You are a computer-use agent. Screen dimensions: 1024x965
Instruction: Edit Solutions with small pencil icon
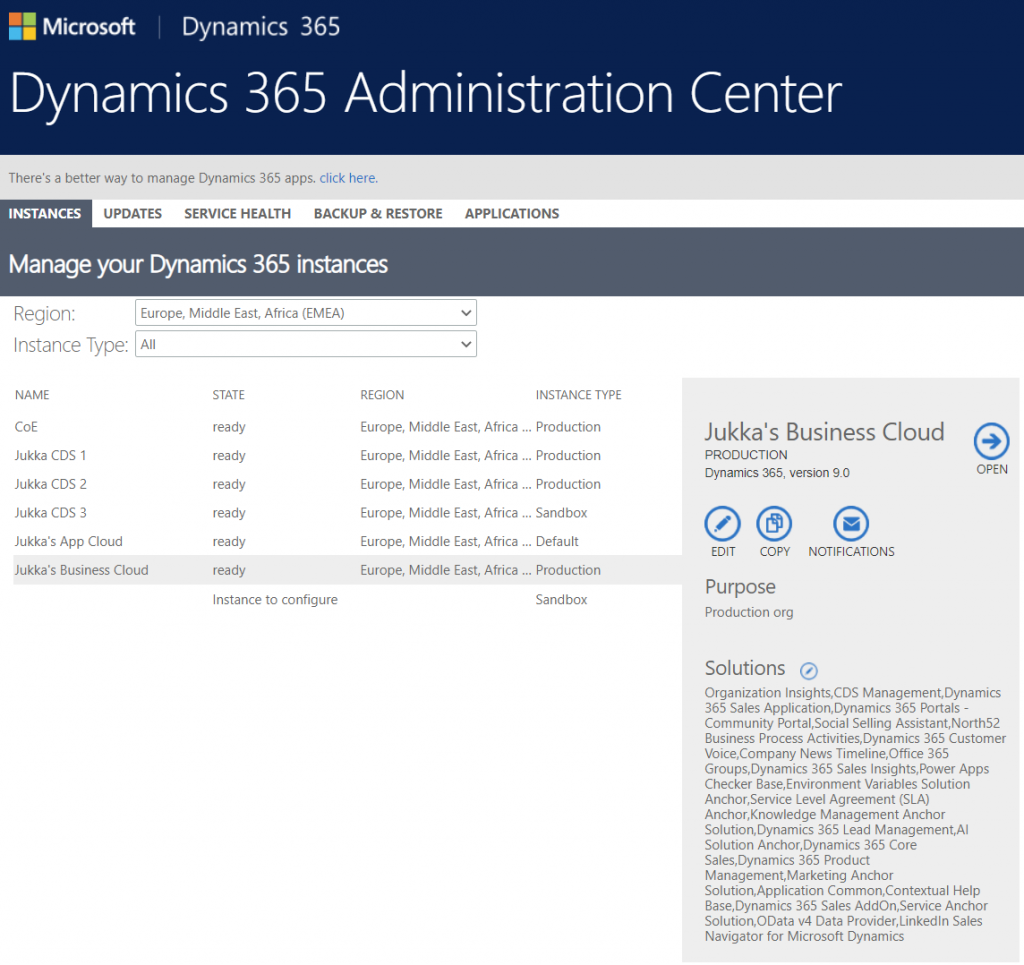pos(808,671)
